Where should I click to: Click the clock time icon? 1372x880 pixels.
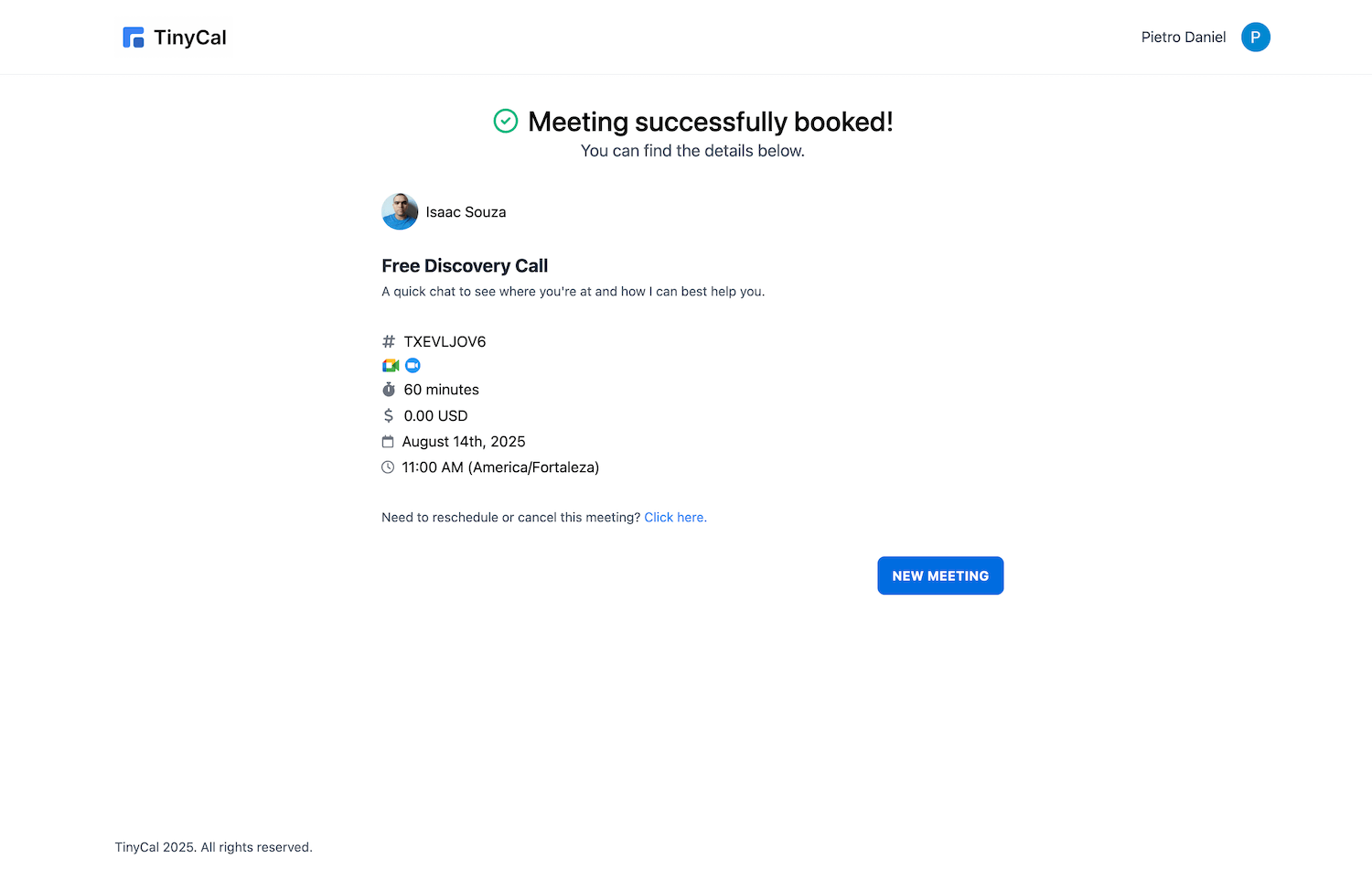tap(388, 467)
